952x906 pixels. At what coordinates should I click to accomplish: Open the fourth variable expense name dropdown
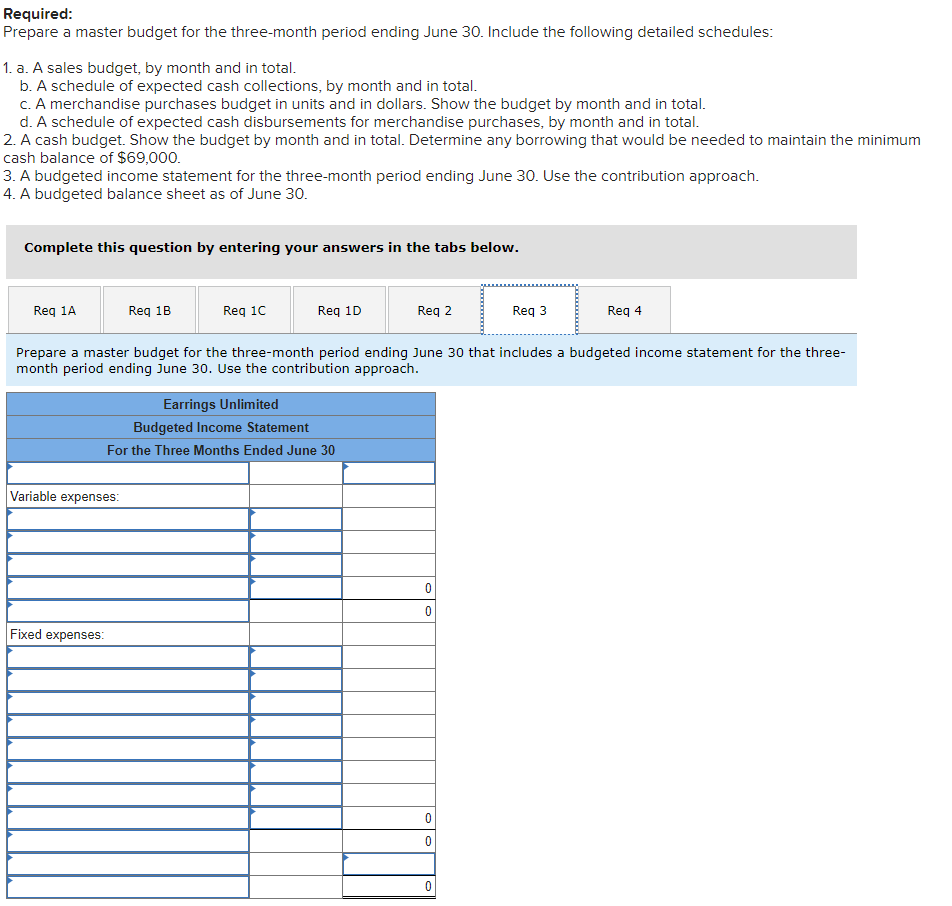click(128, 588)
